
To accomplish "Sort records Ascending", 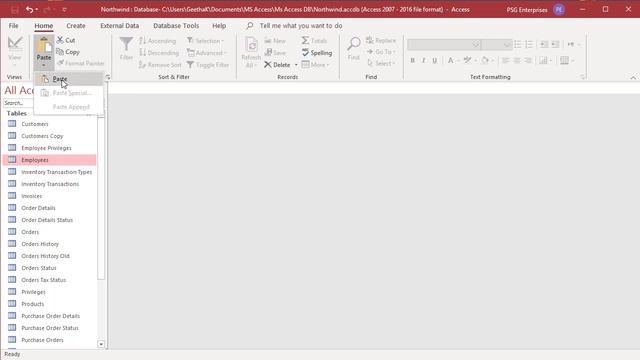I will click(x=158, y=41).
